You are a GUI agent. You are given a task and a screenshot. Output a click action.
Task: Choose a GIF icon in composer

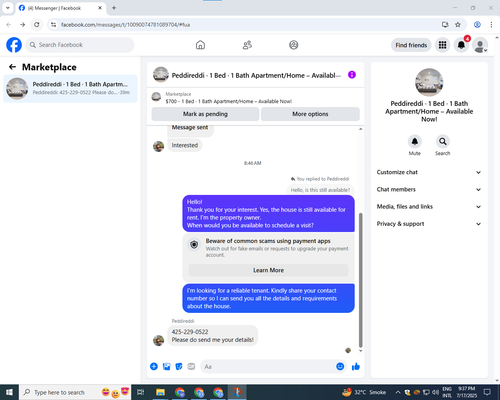click(191, 367)
